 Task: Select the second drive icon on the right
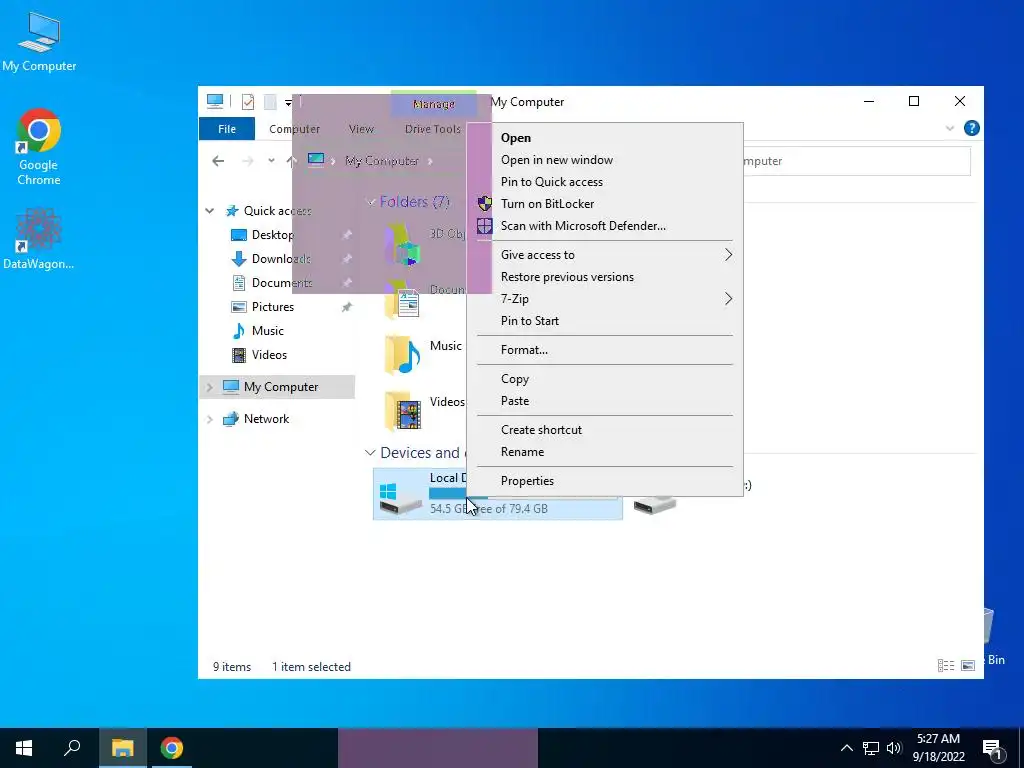[654, 504]
